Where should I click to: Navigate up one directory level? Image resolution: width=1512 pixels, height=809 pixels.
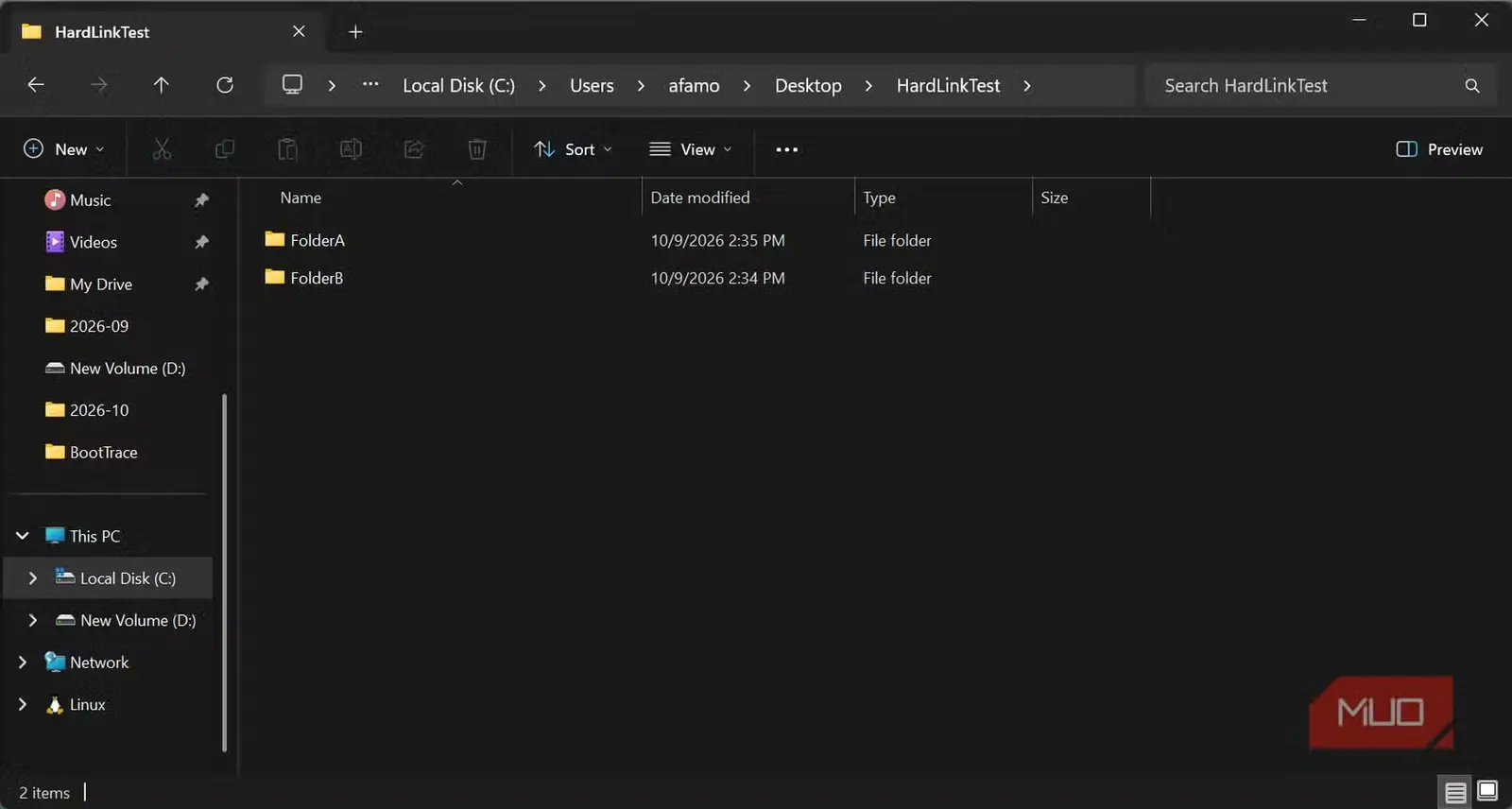point(162,85)
